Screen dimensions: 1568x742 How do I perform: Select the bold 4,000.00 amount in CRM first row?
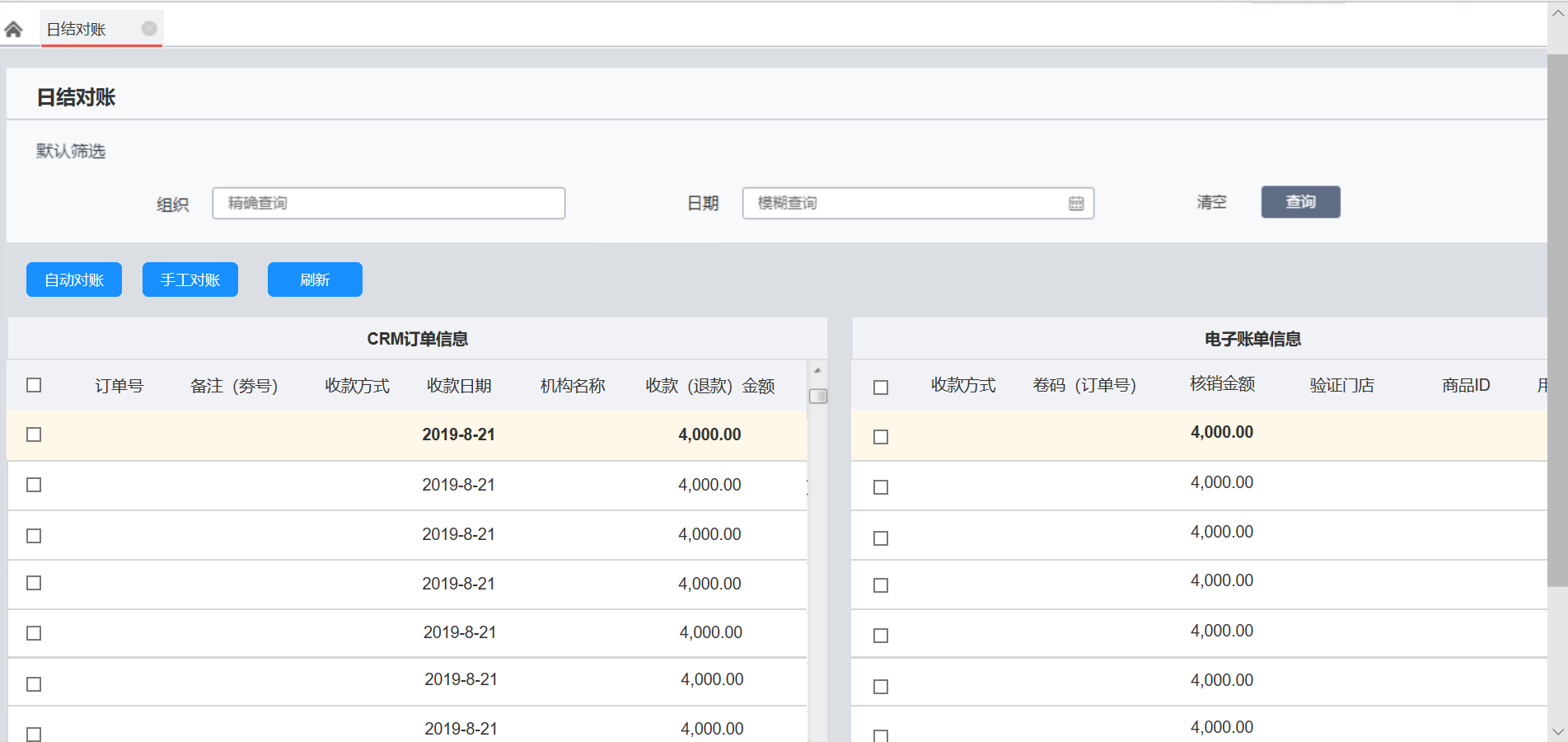pyautogui.click(x=709, y=434)
